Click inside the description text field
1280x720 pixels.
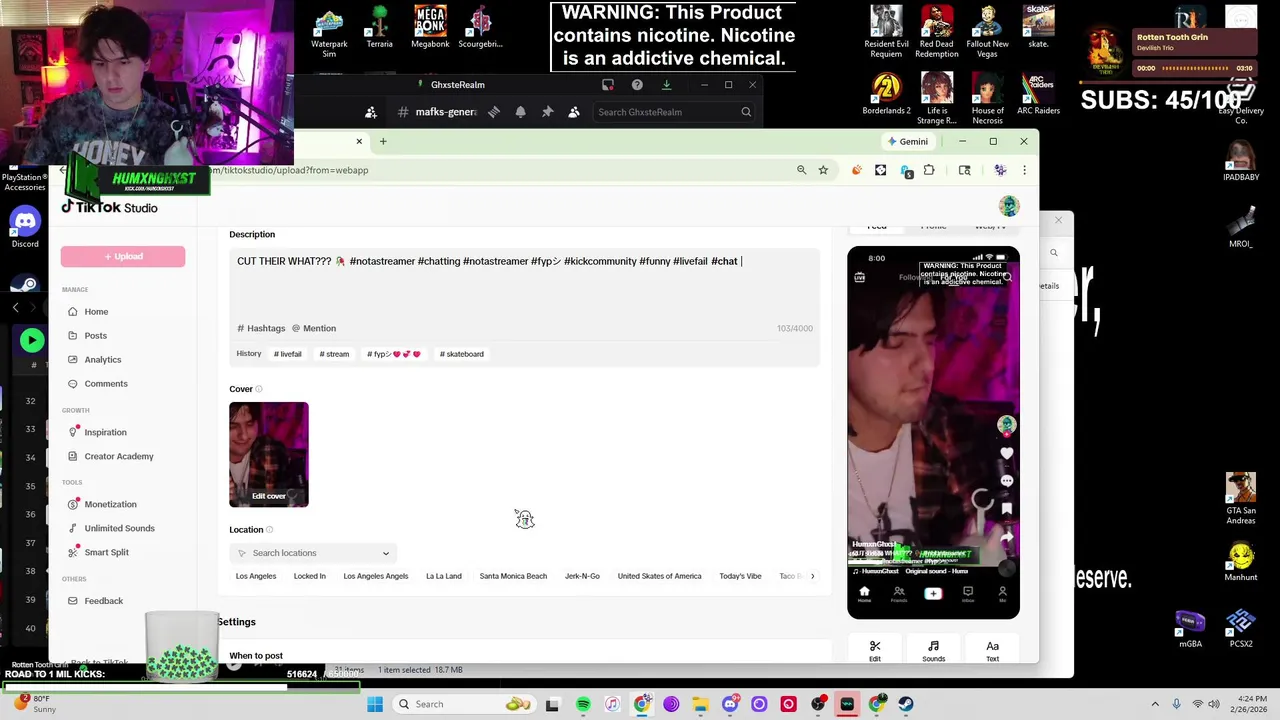[x=524, y=285]
